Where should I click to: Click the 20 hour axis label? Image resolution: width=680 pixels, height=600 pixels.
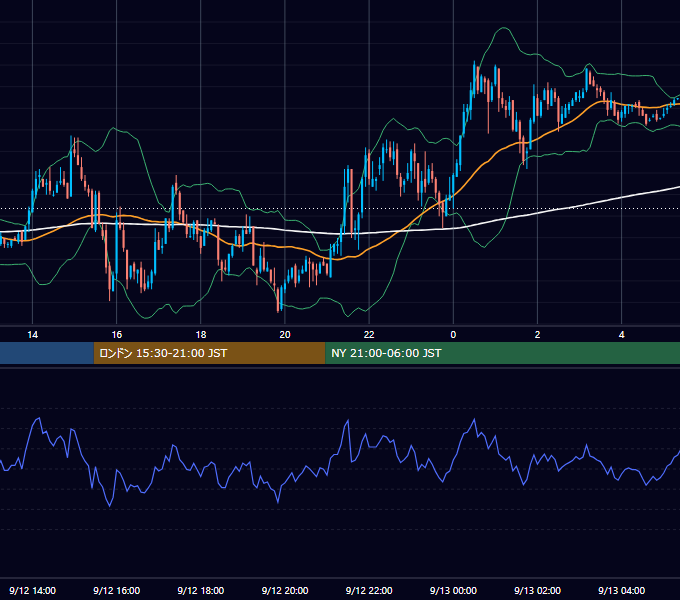coord(285,335)
